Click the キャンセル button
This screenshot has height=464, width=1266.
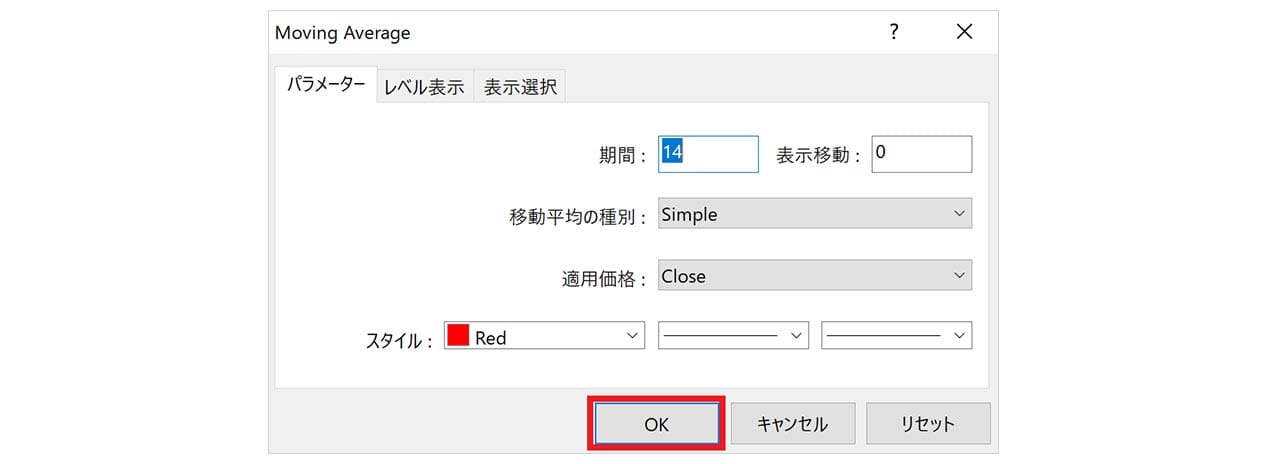pos(793,424)
